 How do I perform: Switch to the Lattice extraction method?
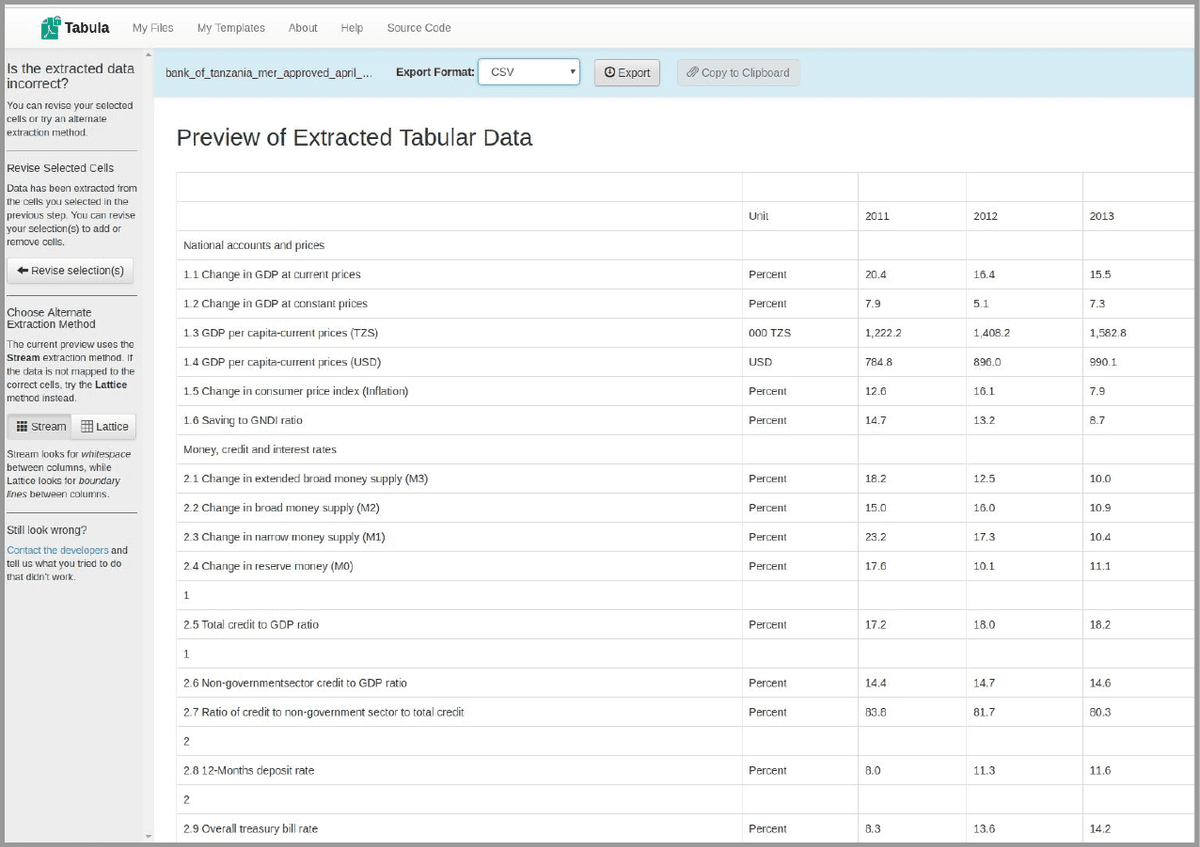[104, 427]
